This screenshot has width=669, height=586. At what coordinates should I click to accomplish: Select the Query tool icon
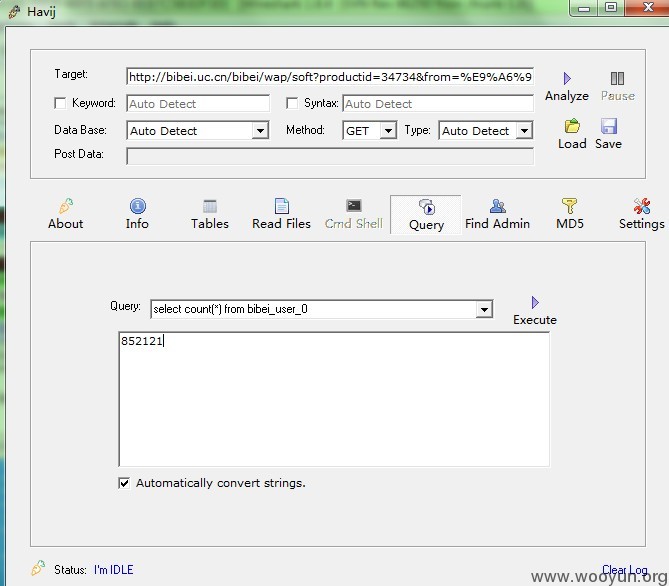pyautogui.click(x=427, y=207)
